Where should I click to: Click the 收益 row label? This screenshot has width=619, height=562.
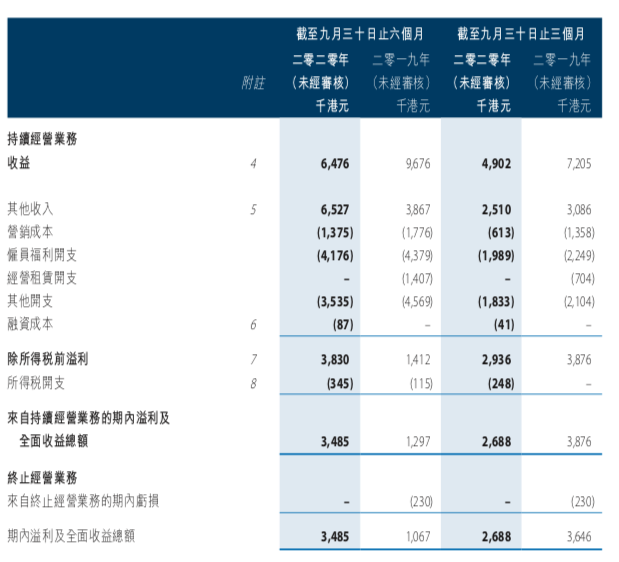(x=19, y=162)
